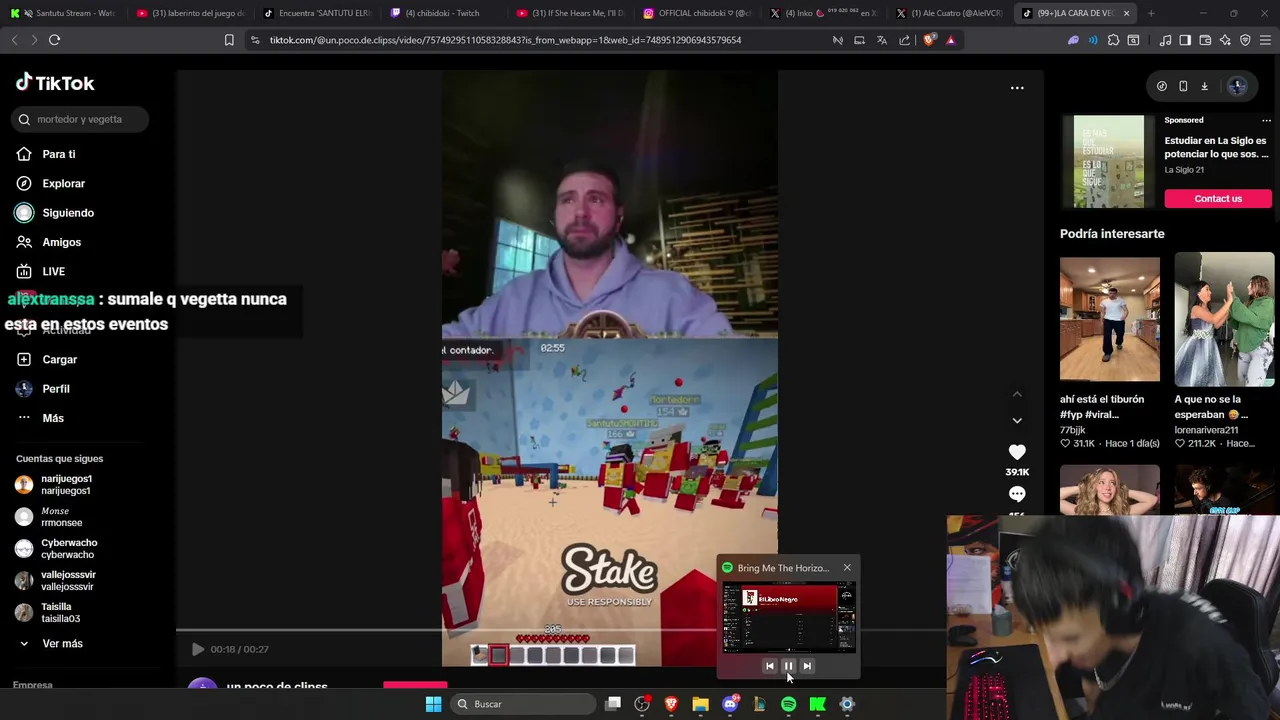Pause playback in Spotify popup
Viewport: 1280px width, 720px height.
[x=788, y=666]
